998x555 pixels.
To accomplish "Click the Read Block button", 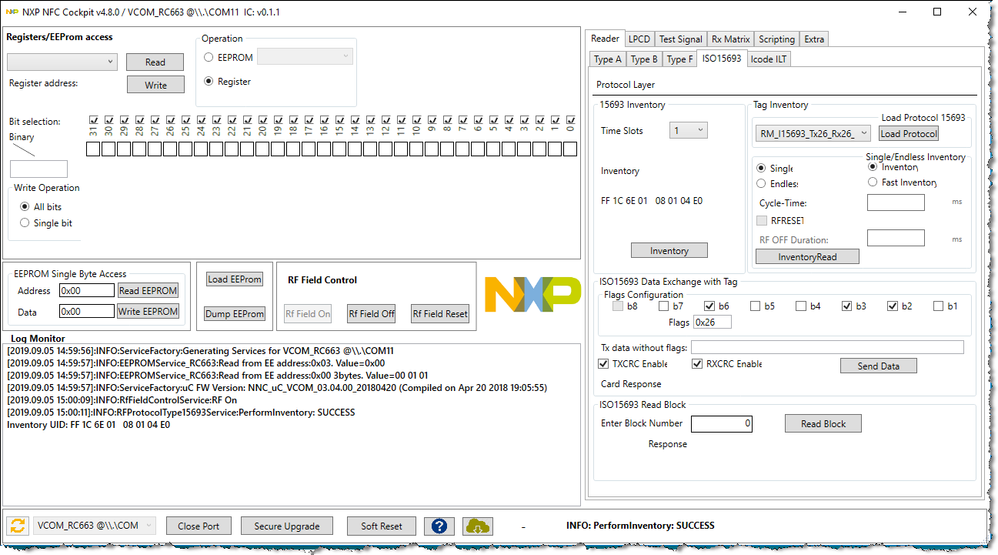I will tap(823, 424).
